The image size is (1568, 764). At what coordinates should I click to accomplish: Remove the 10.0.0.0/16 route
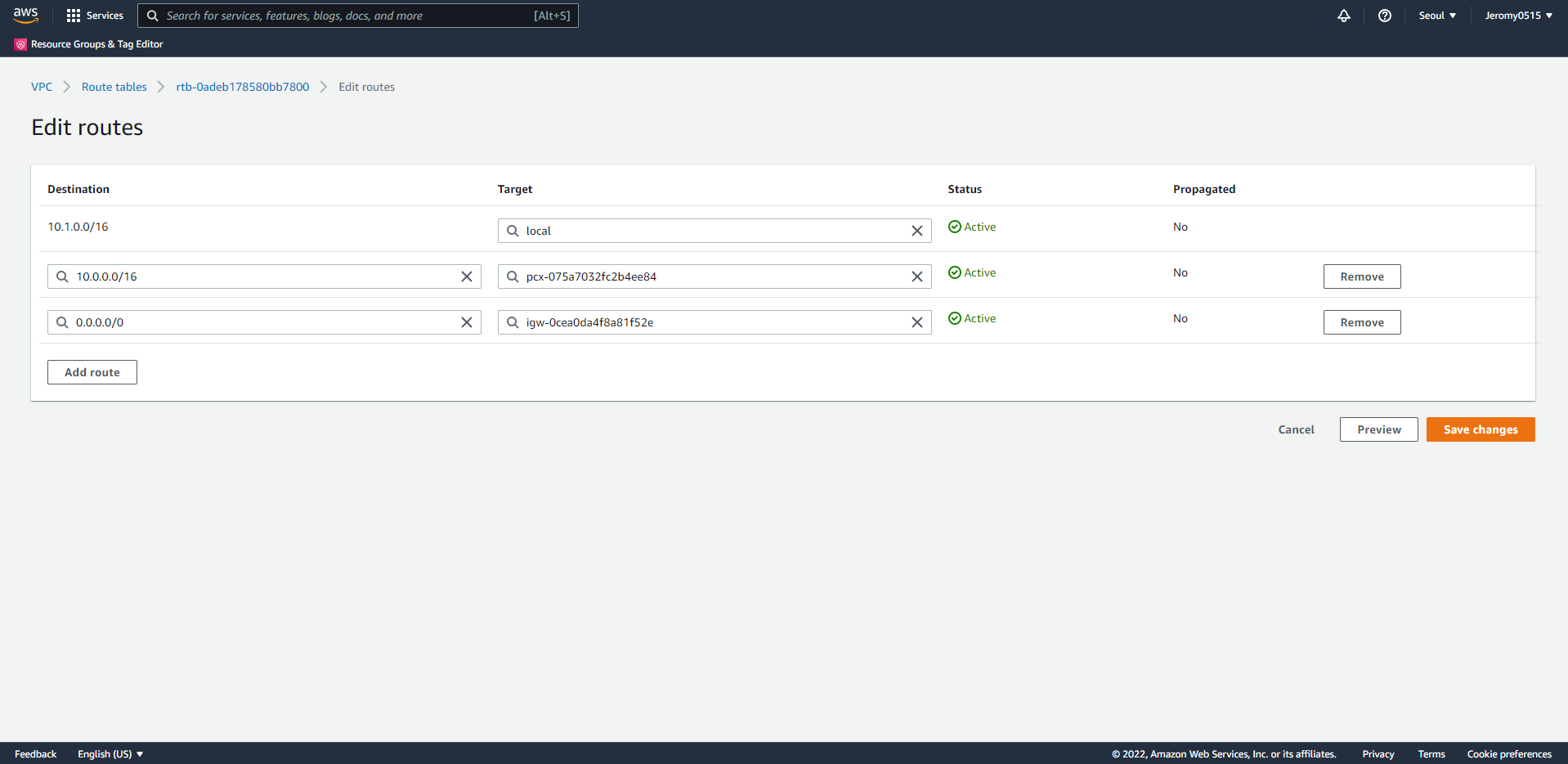1362,276
